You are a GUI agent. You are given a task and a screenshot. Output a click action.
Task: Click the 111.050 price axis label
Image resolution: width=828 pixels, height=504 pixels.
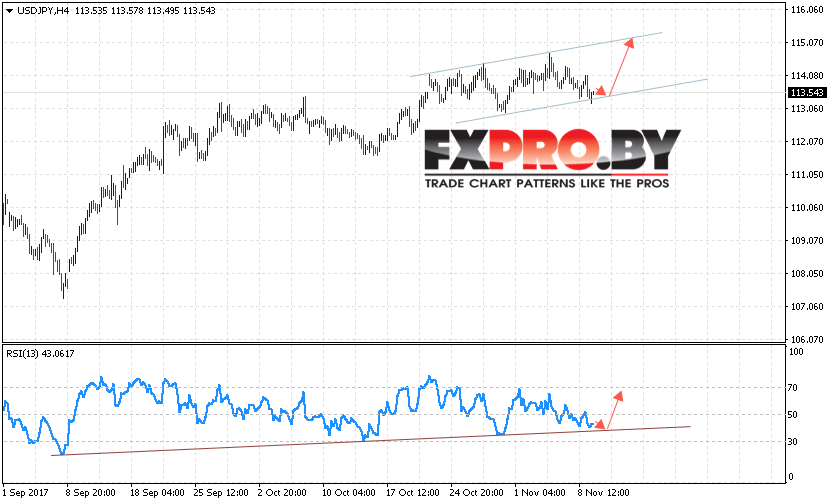point(807,174)
